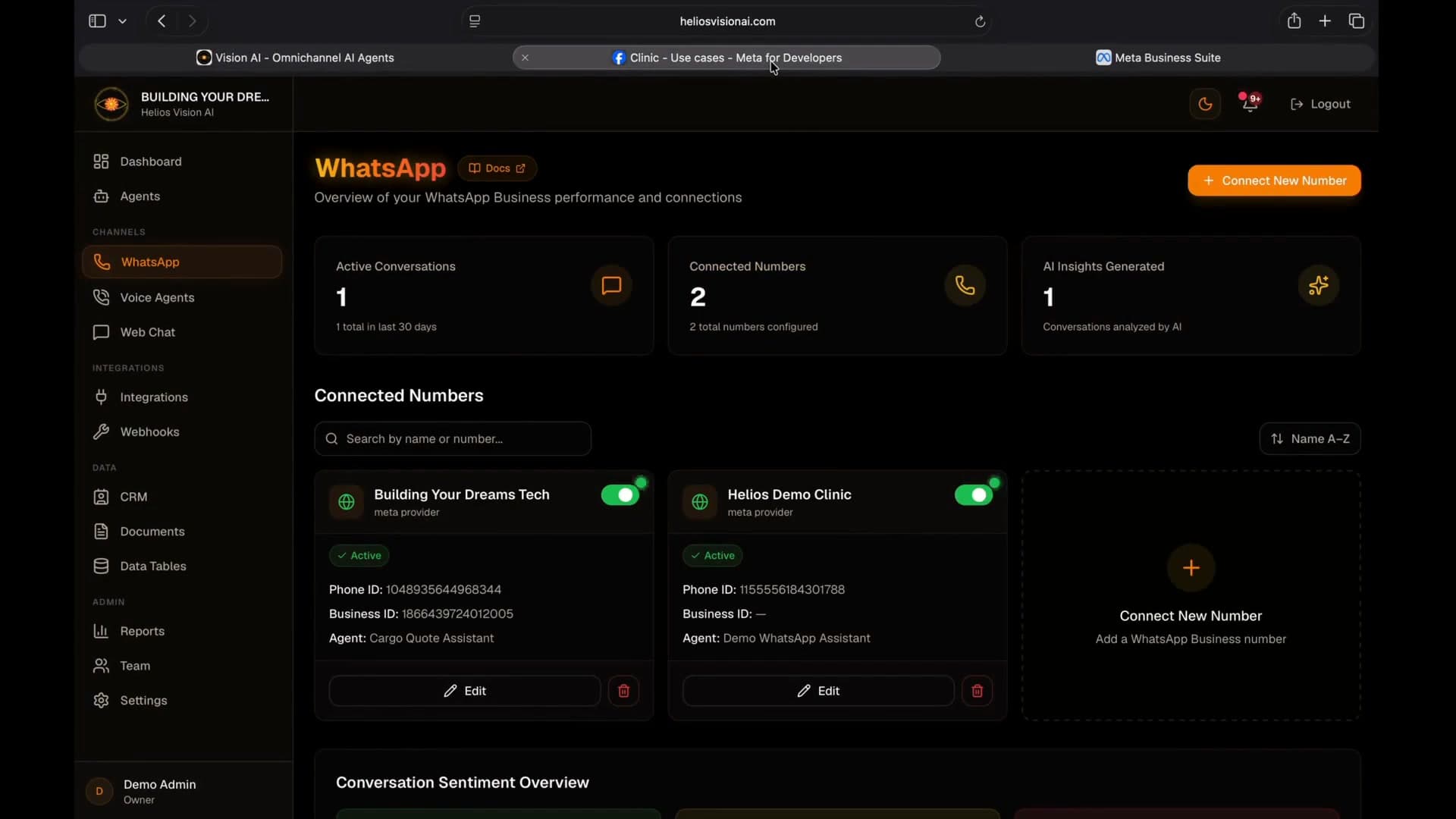Image resolution: width=1456 pixels, height=819 pixels.
Task: Edit the Building Your Dreams Tech number
Action: (x=465, y=691)
